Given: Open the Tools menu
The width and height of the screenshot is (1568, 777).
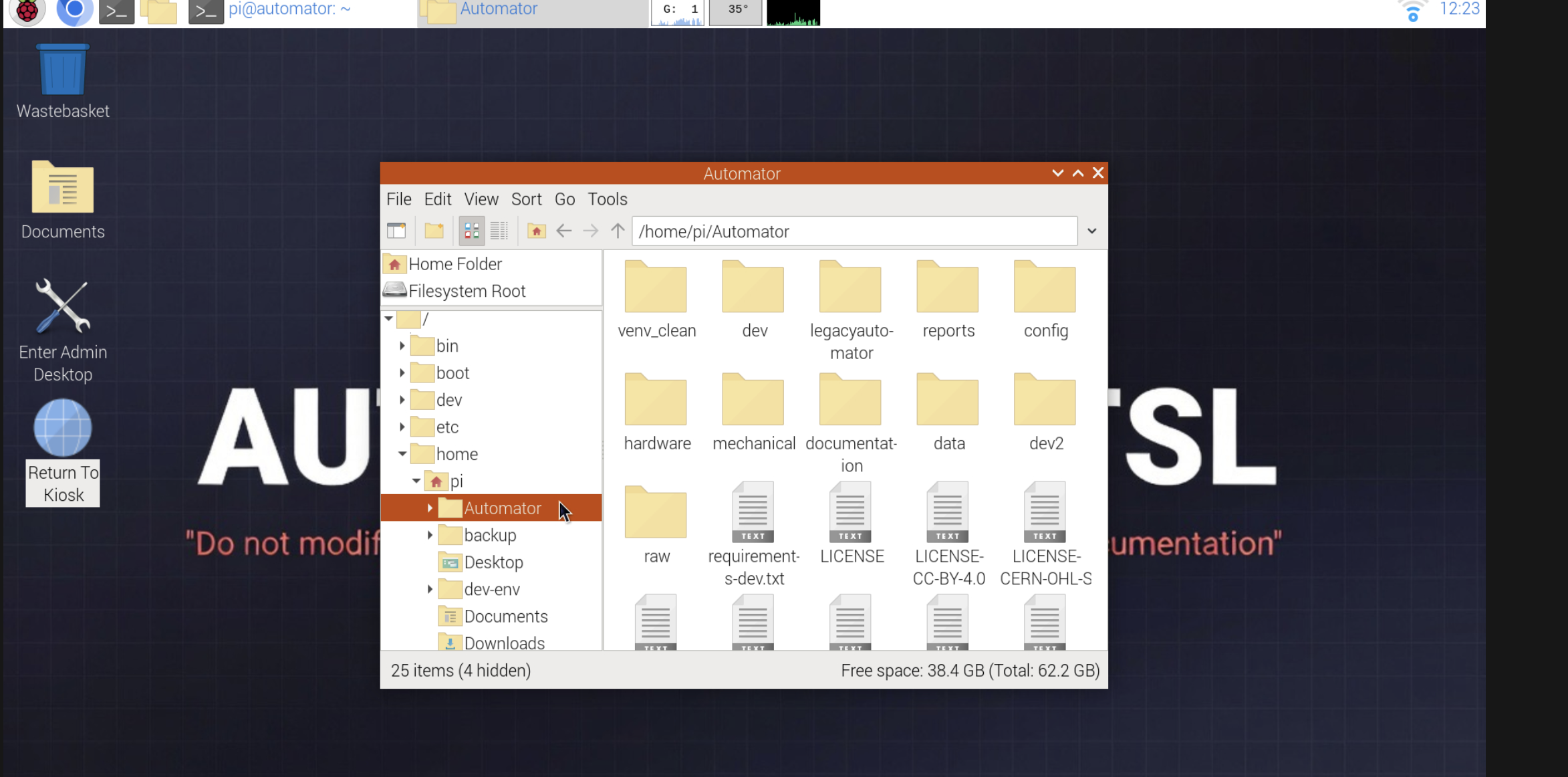Looking at the screenshot, I should (x=608, y=199).
